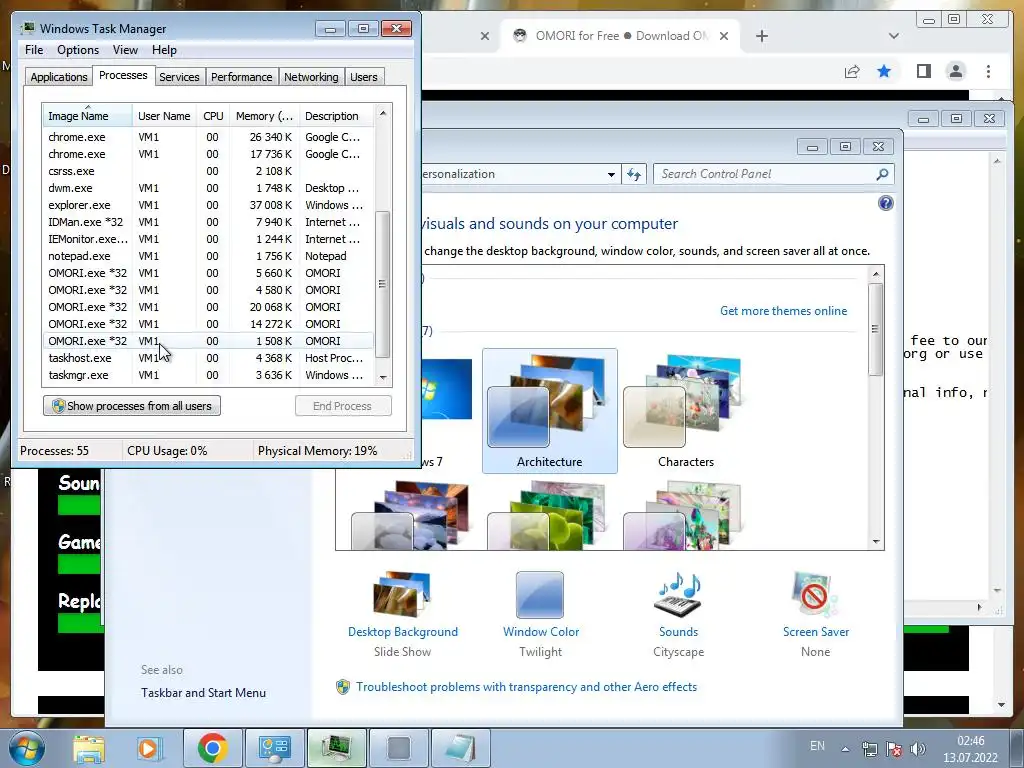Sort processes by Memory column header
Viewport: 1024px width, 768px height.
coord(264,116)
